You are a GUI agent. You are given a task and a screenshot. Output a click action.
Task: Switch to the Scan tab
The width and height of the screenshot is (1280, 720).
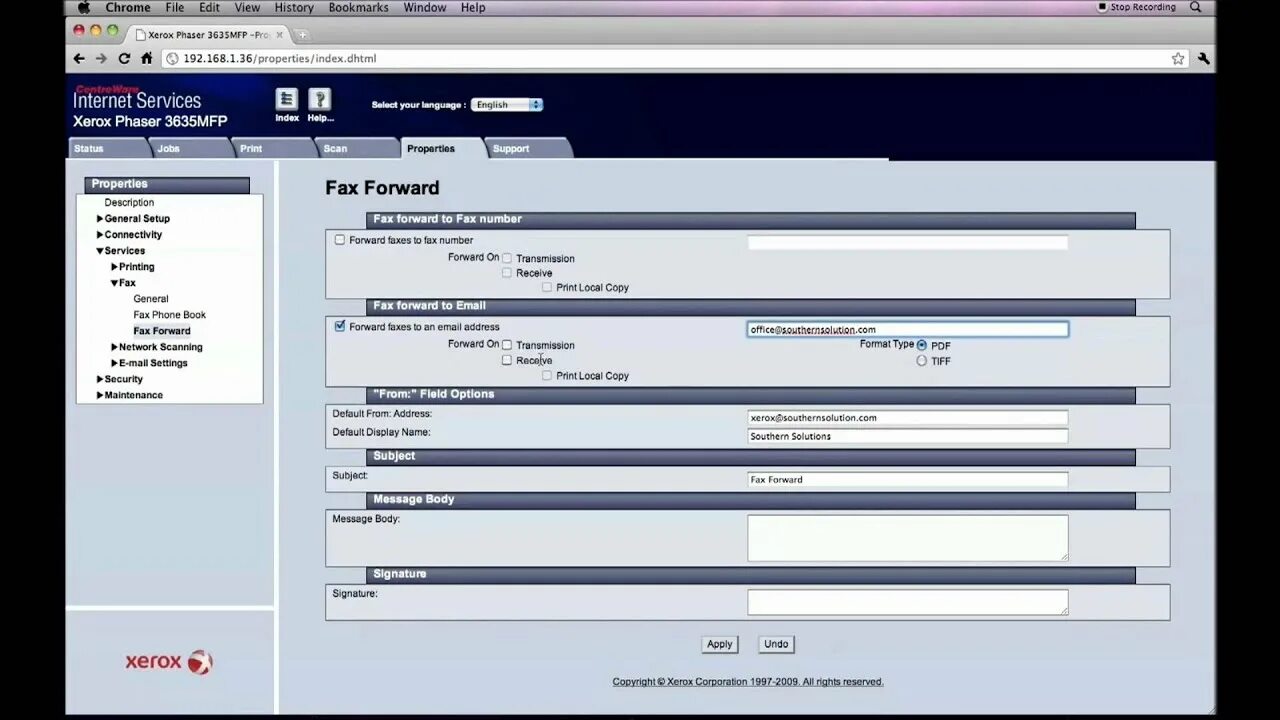click(357, 148)
